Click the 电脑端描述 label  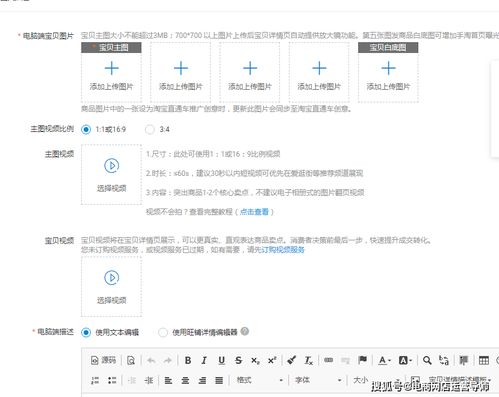pyautogui.click(x=55, y=332)
